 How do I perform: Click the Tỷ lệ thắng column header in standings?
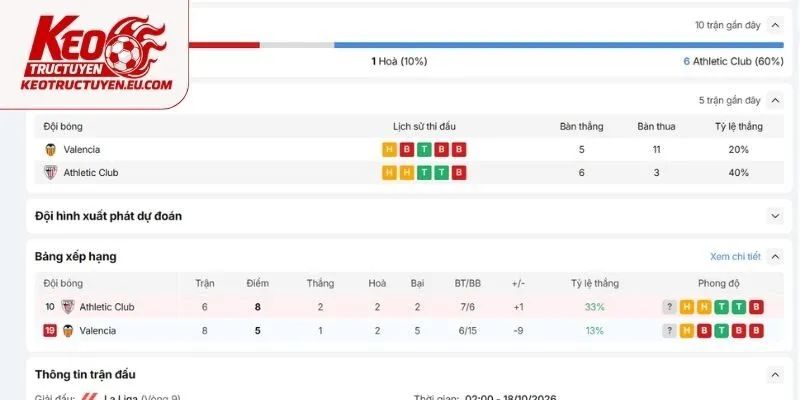point(594,284)
